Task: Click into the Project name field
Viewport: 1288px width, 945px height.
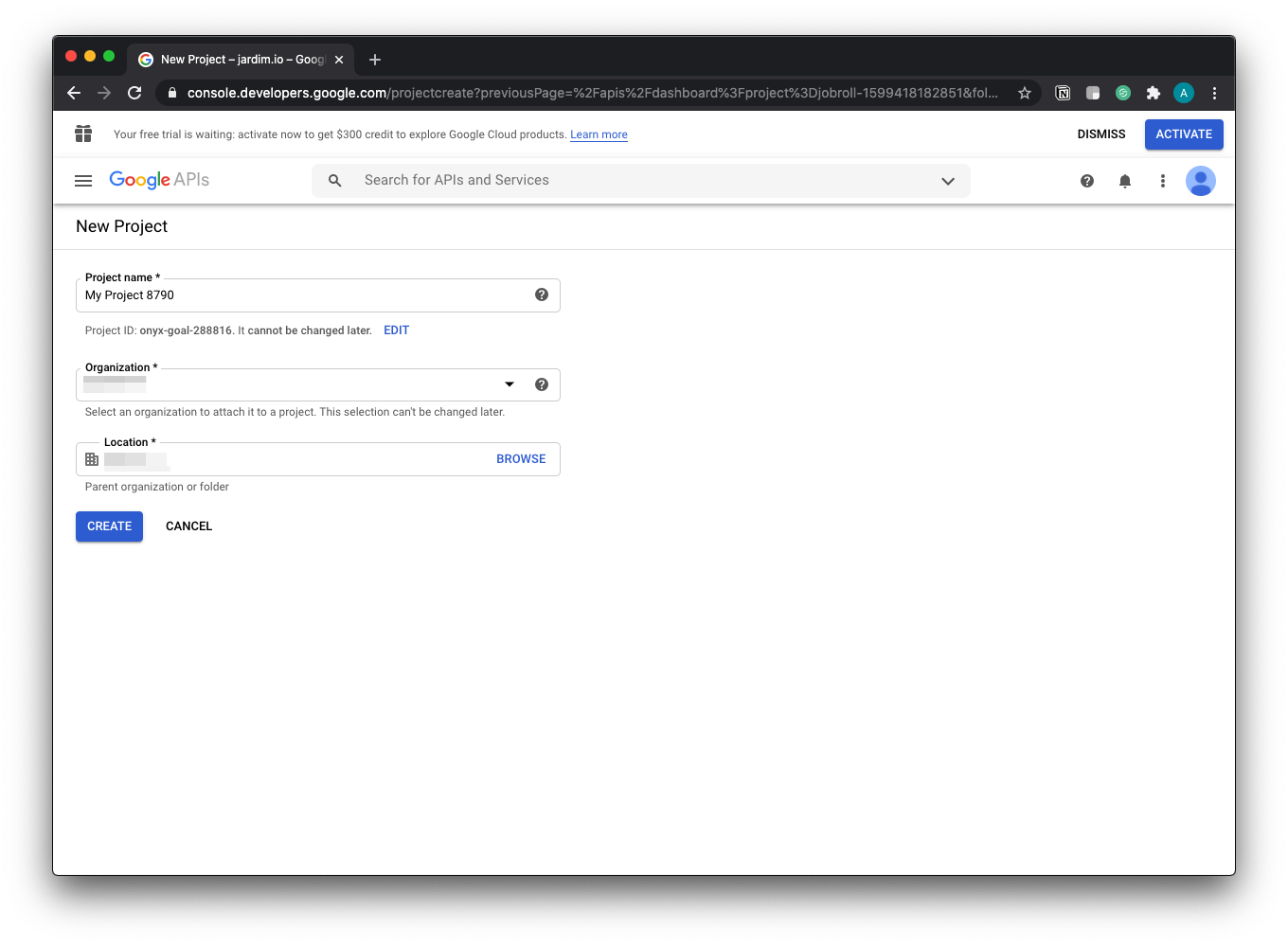Action: click(x=303, y=295)
